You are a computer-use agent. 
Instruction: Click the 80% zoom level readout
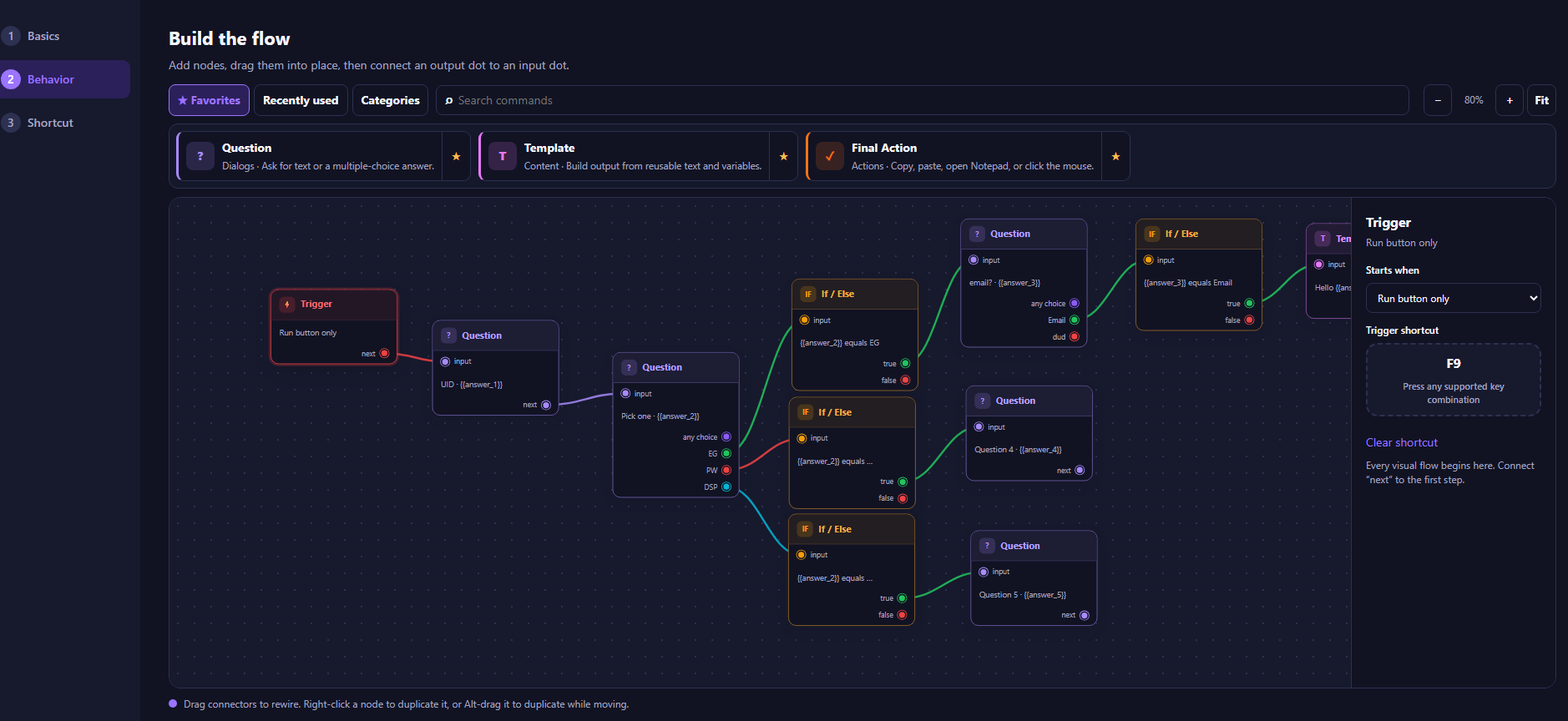pos(1474,100)
